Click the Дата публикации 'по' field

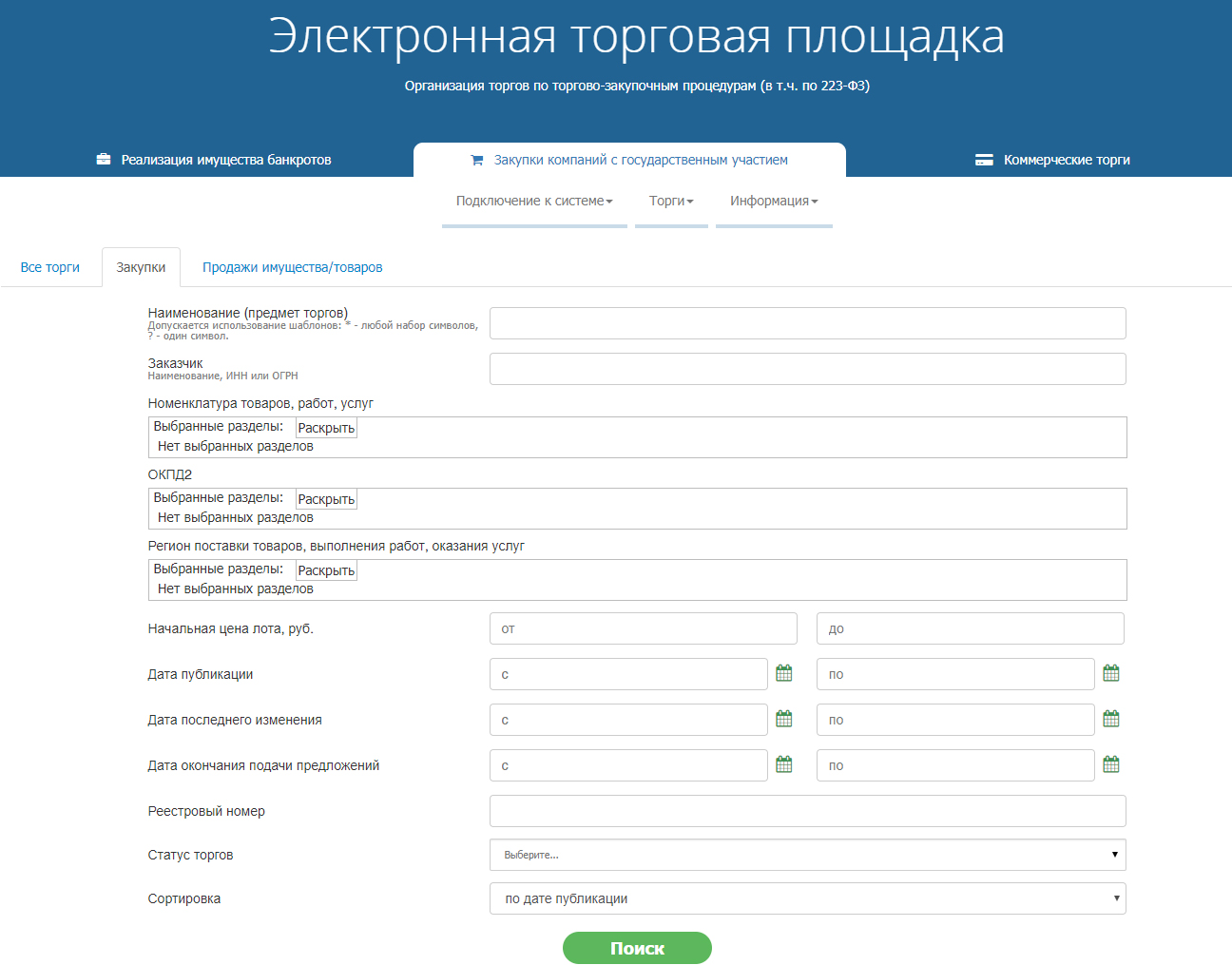[x=955, y=674]
